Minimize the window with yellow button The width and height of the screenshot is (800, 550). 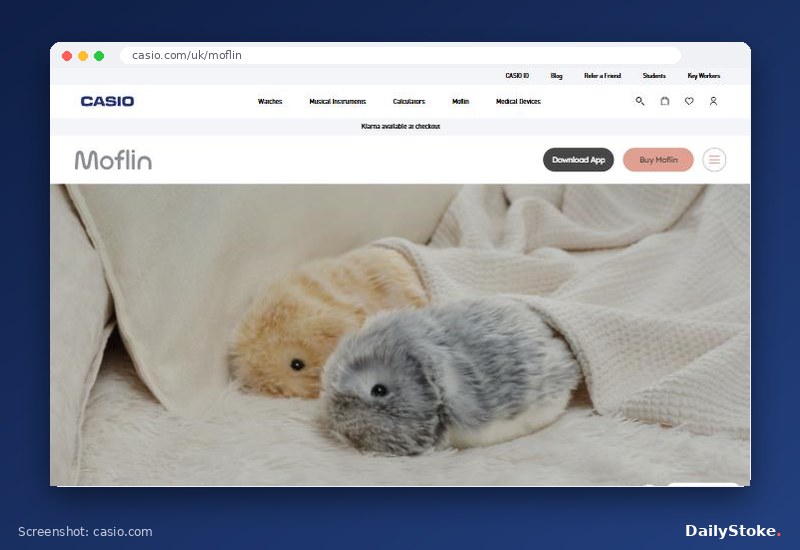[x=83, y=56]
